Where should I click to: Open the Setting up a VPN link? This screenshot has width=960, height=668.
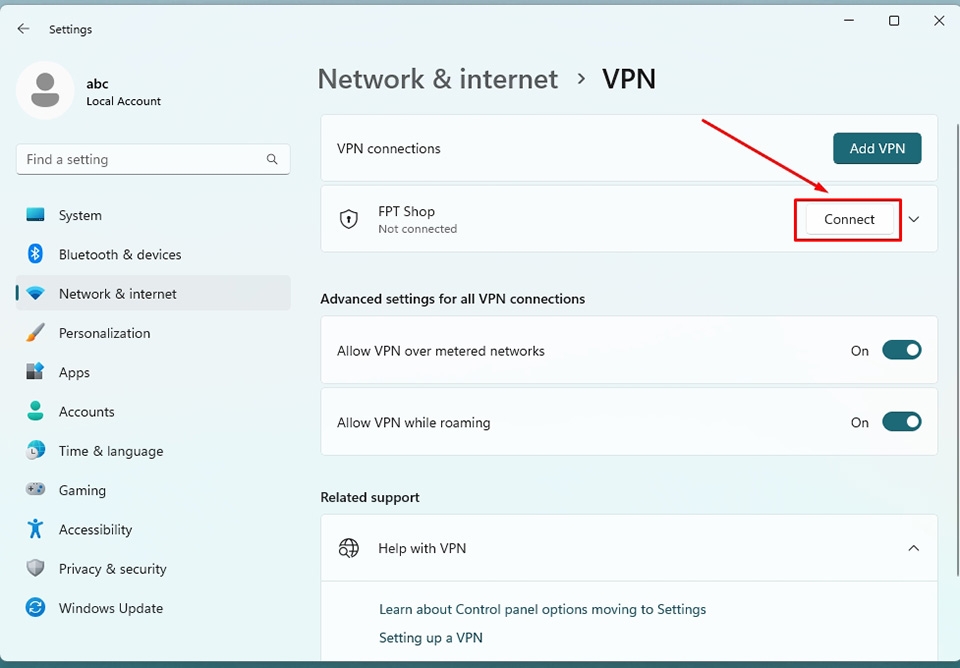430,637
